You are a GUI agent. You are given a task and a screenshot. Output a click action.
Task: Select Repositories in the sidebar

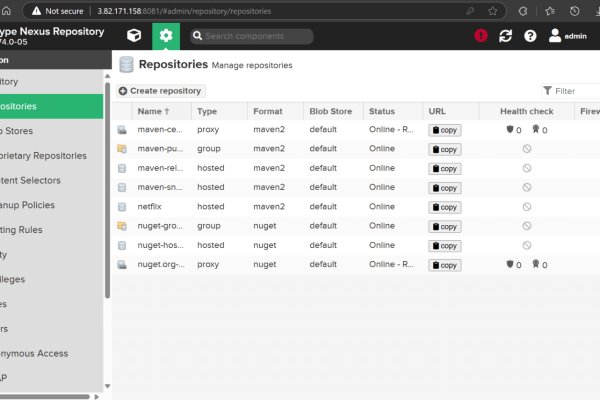coord(51,106)
